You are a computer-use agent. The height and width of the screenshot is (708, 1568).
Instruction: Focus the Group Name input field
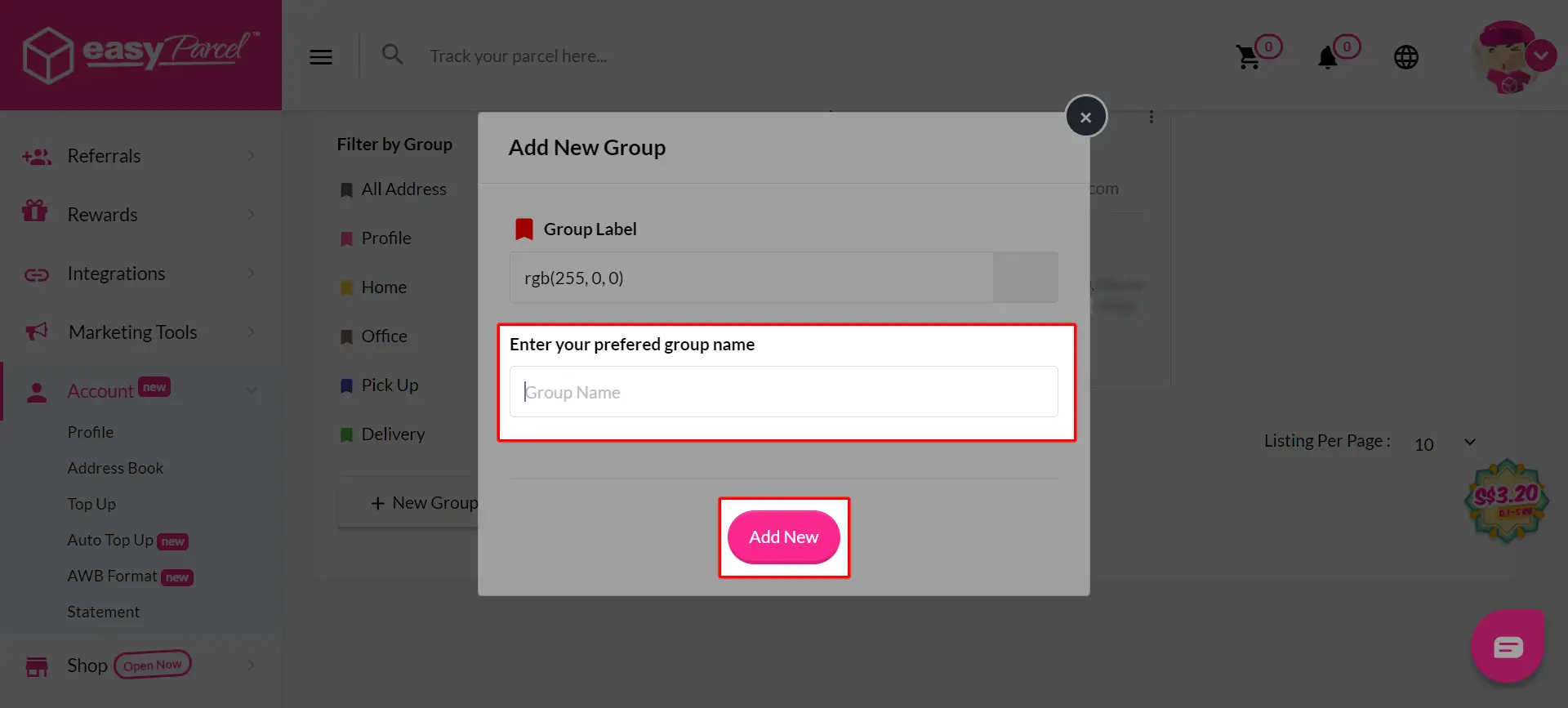(x=784, y=392)
